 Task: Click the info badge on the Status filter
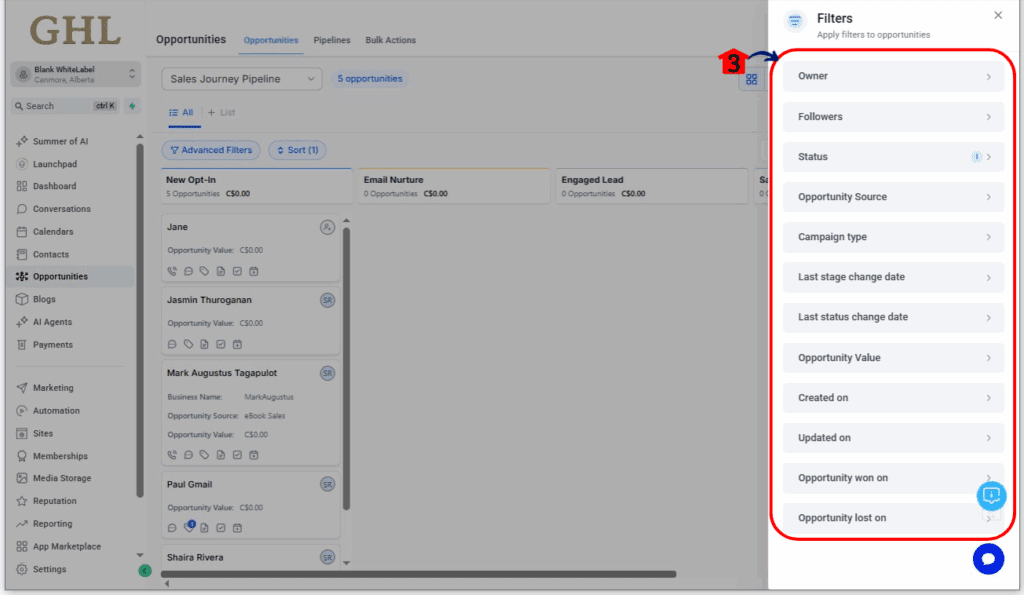[975, 156]
